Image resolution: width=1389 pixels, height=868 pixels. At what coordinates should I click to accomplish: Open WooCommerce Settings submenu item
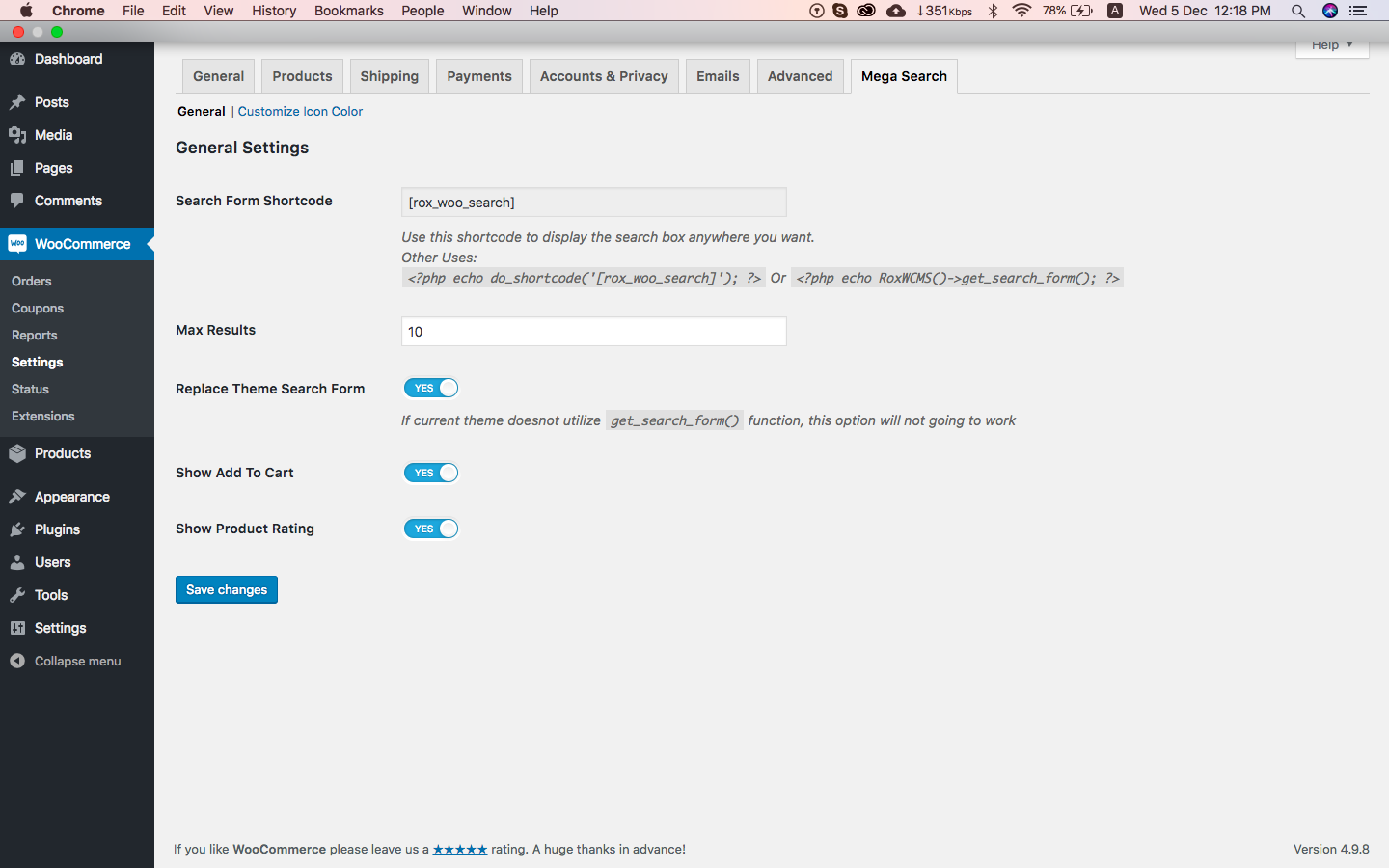pos(38,362)
